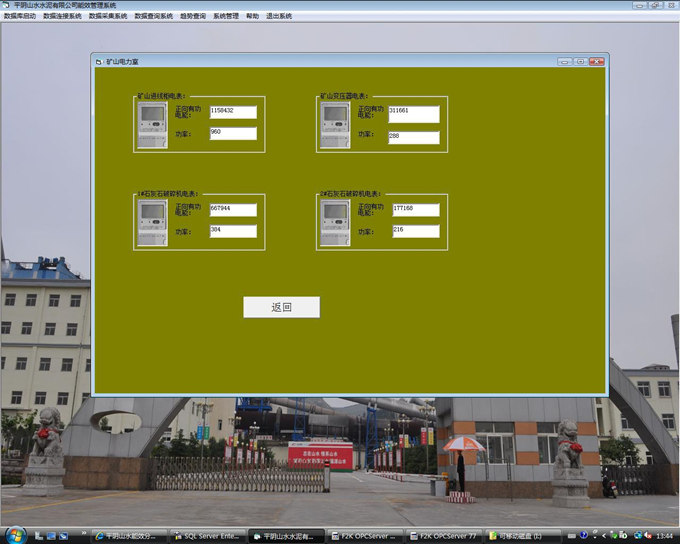Click the 矿山变压器电表 meter icon
The image size is (680, 544).
point(335,125)
